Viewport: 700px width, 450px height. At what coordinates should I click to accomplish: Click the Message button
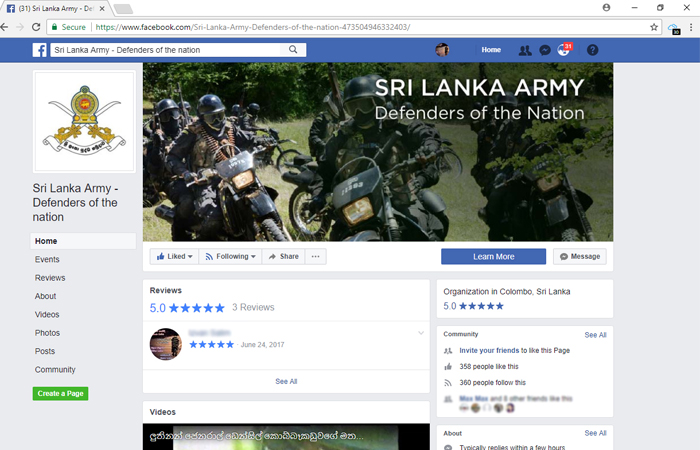(579, 257)
